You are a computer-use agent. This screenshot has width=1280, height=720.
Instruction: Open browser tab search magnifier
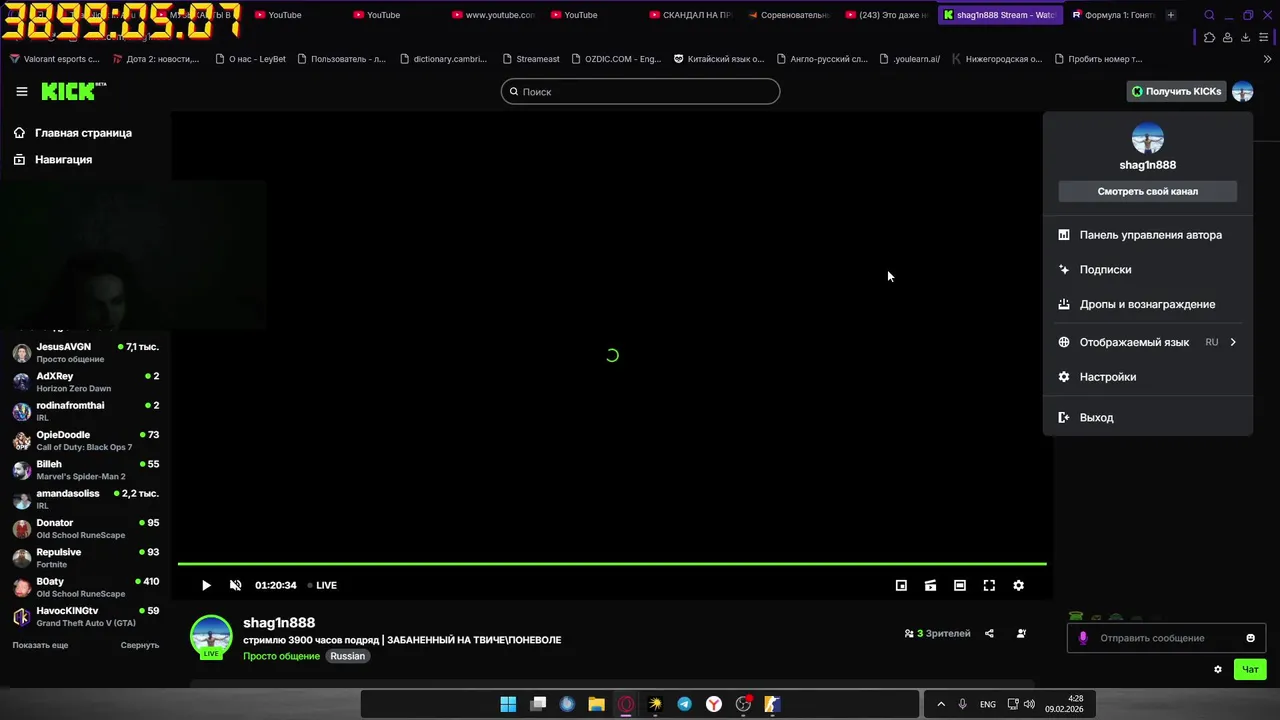coord(1209,15)
